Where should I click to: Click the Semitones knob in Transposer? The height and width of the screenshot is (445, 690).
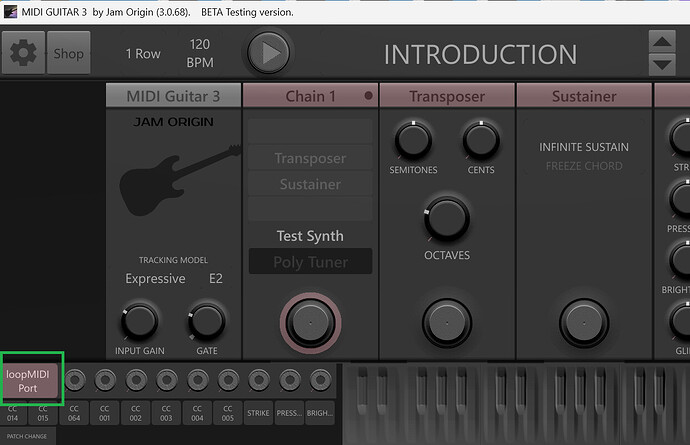point(413,141)
